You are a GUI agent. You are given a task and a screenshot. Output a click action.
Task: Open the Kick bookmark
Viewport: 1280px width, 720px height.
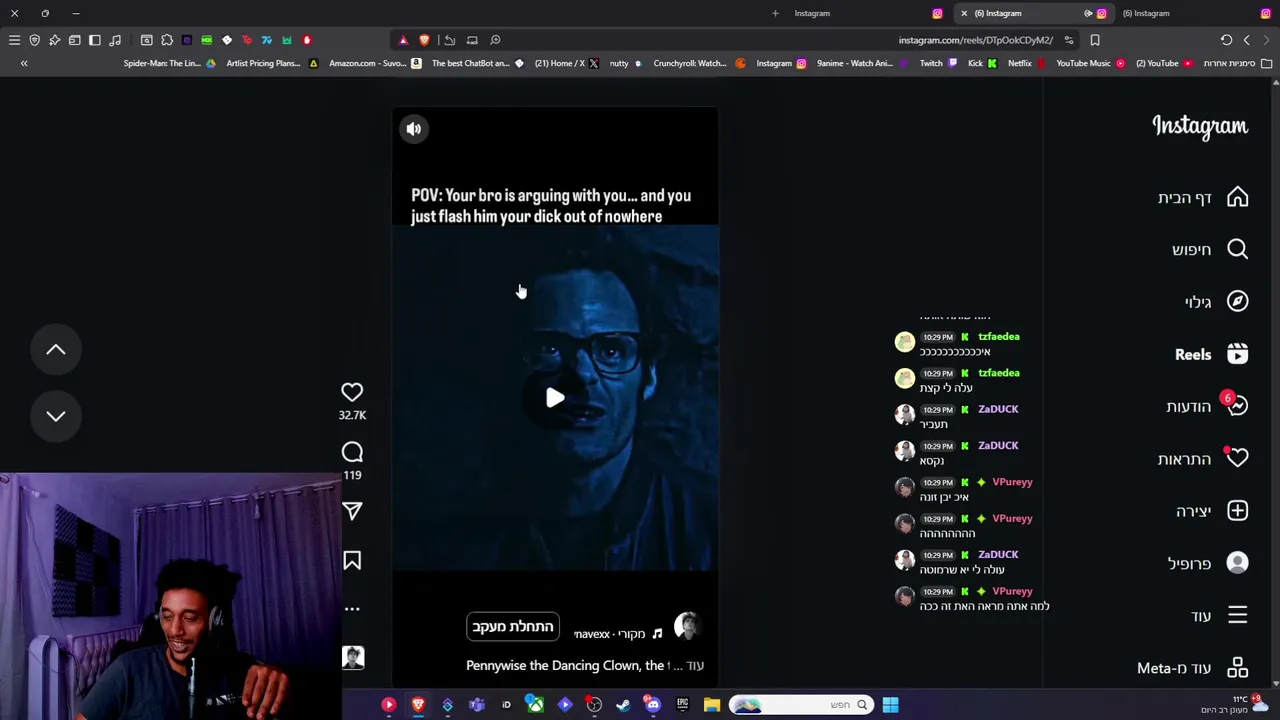coord(982,63)
